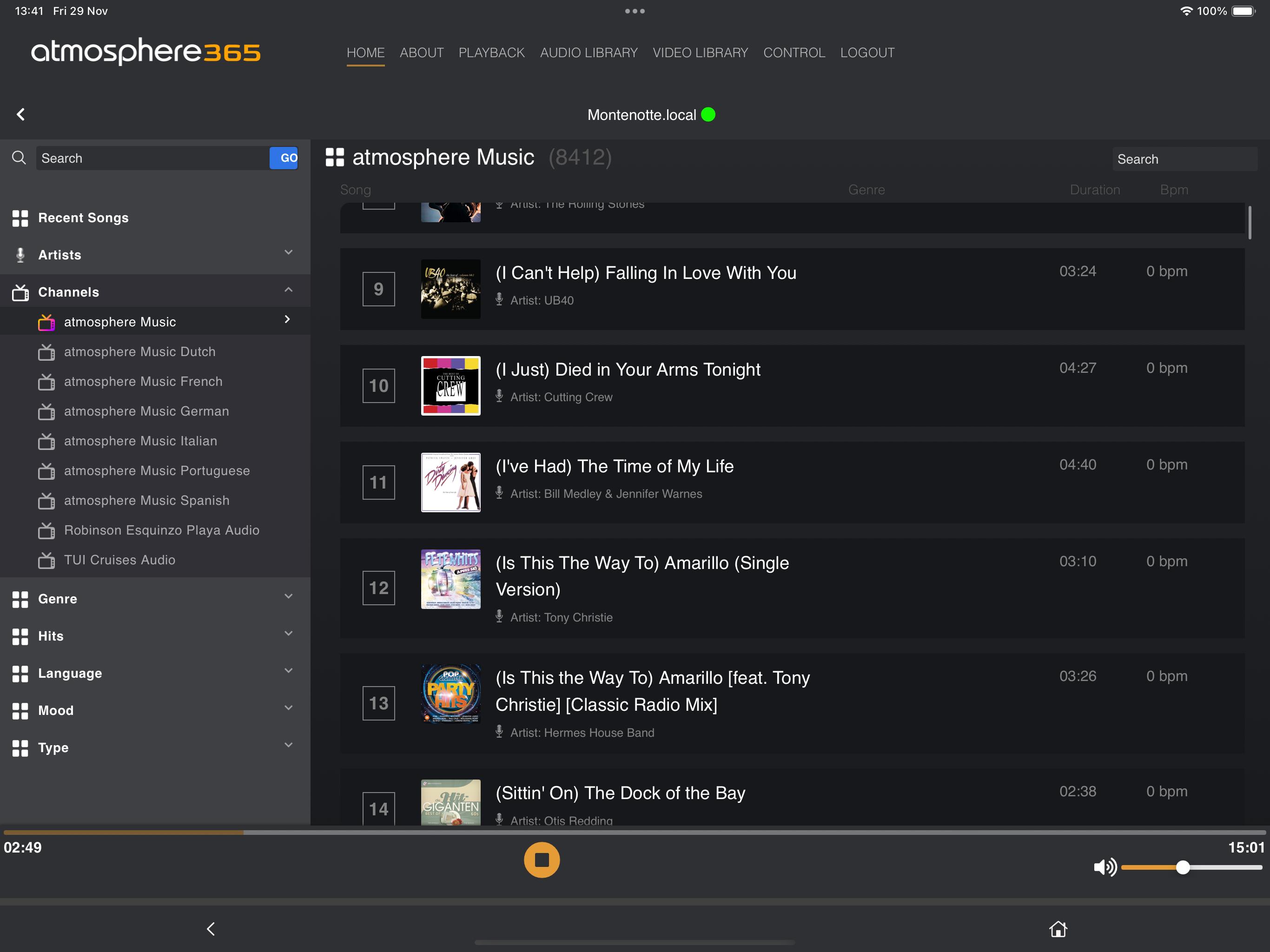The image size is (1270, 952).
Task: Expand the Type section chevron
Action: (288, 745)
